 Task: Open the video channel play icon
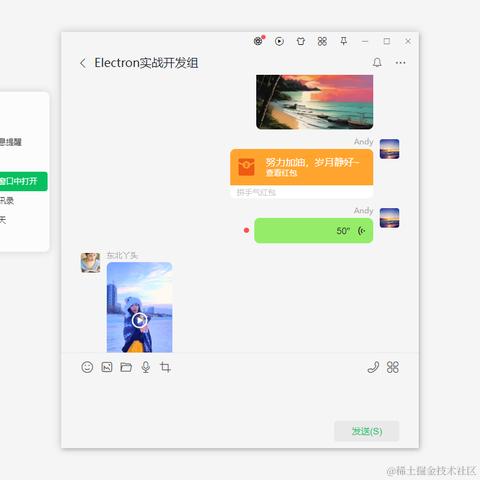pos(279,41)
